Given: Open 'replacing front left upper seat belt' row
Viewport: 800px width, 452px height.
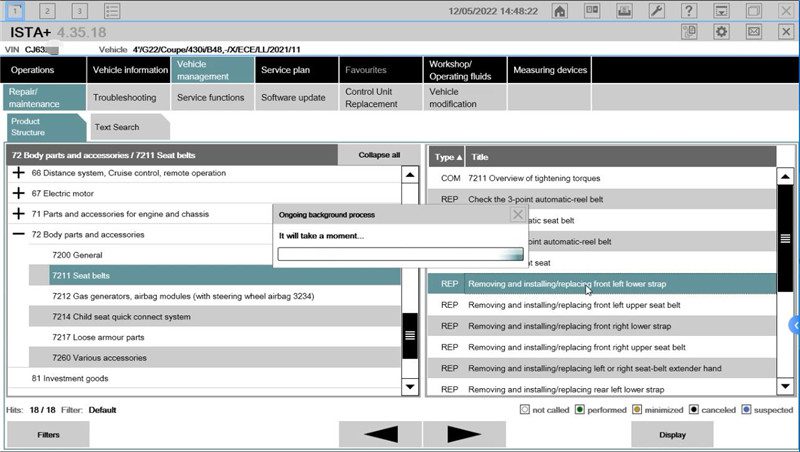Looking at the screenshot, I should click(x=602, y=305).
